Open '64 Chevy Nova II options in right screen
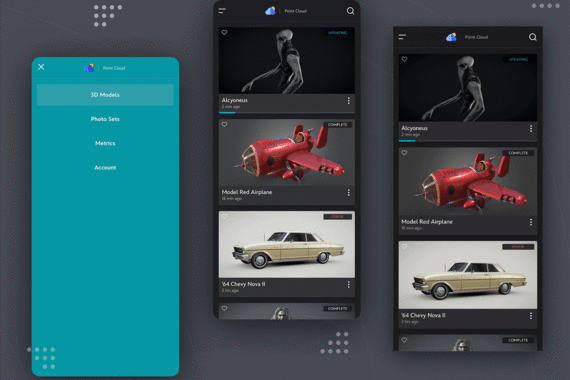The image size is (570, 380). coord(531,316)
